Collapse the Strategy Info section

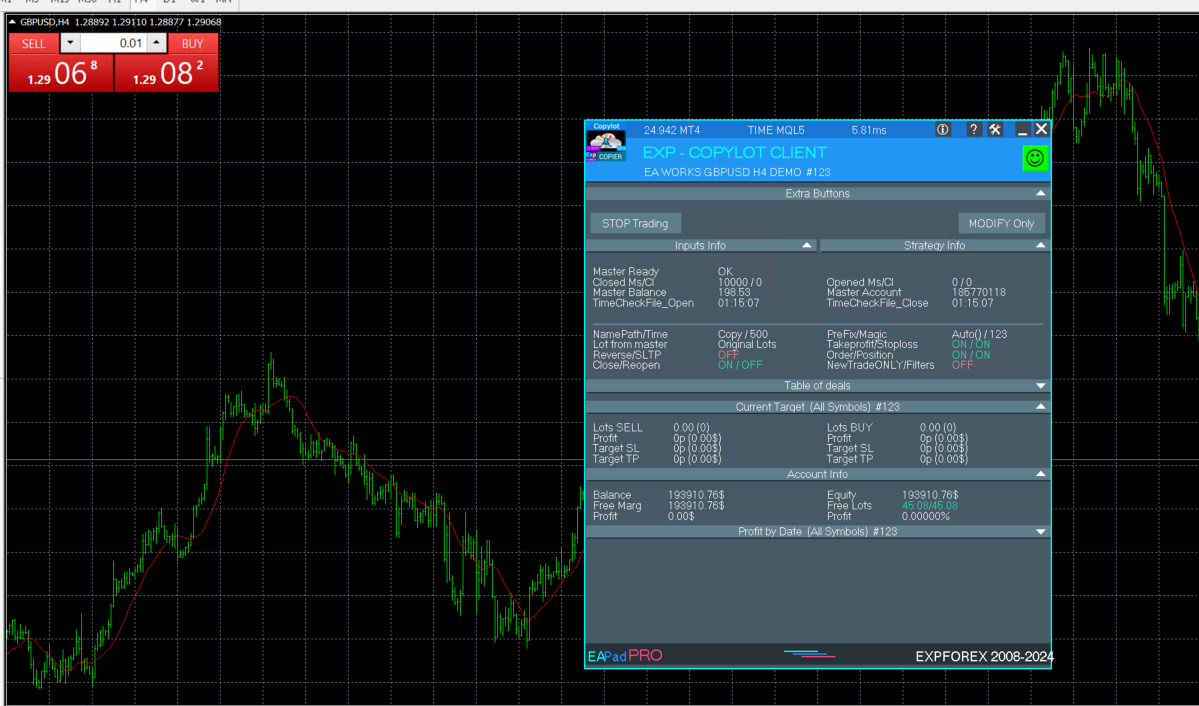click(1041, 246)
